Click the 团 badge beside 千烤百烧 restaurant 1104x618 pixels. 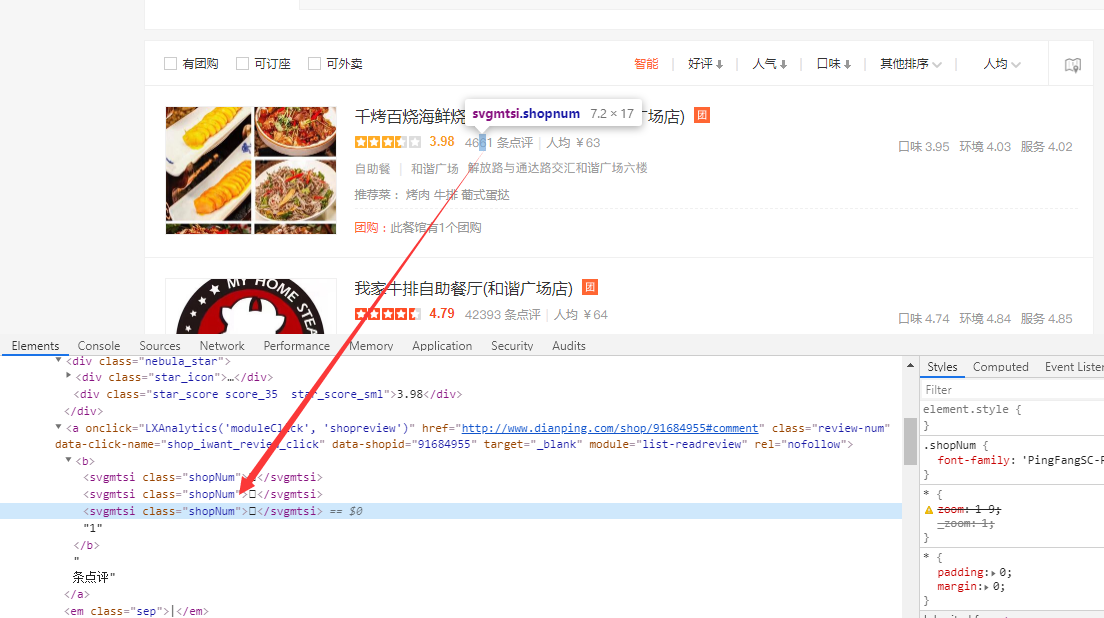[x=702, y=115]
